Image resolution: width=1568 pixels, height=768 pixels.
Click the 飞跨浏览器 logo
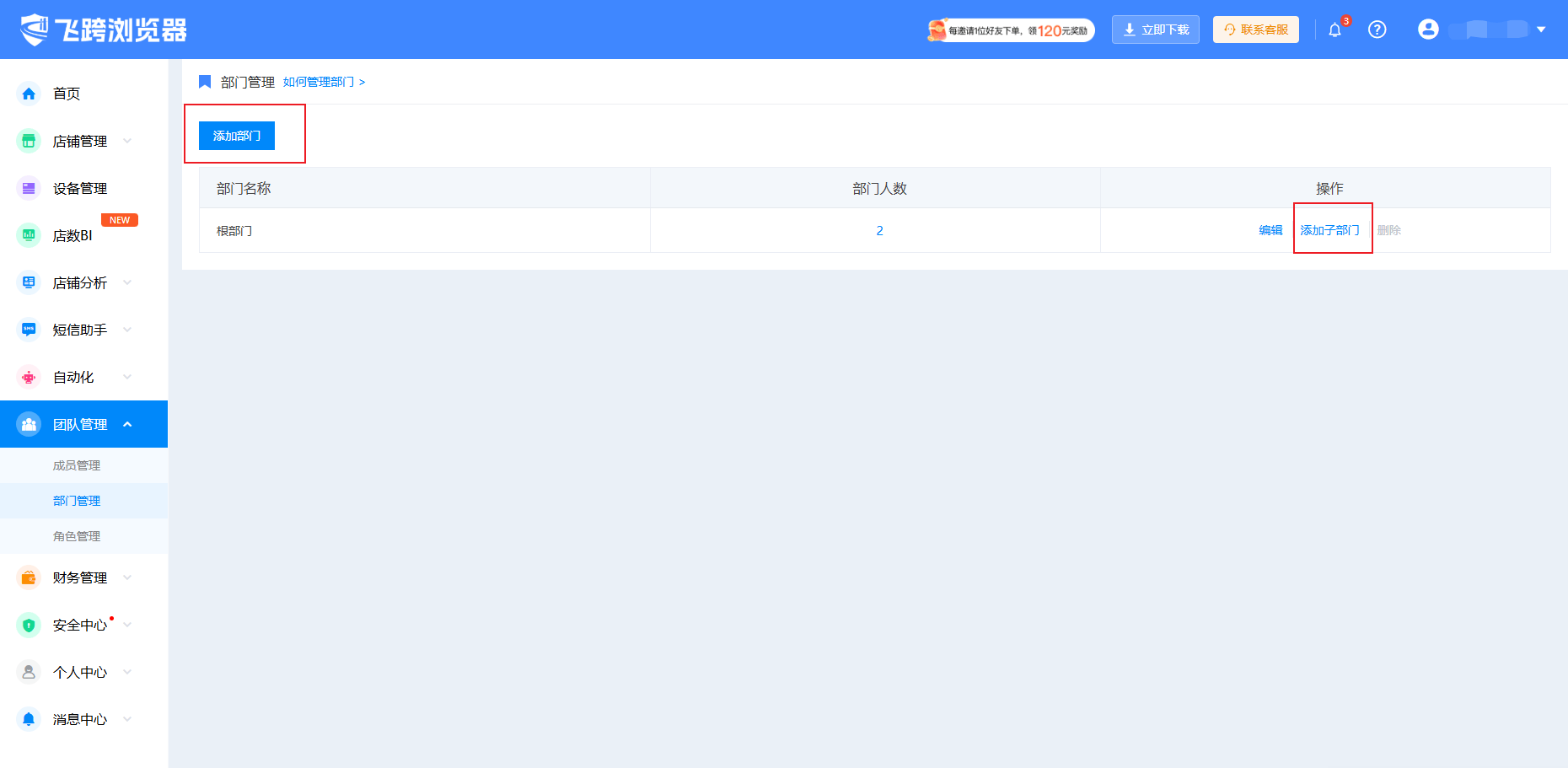click(103, 30)
